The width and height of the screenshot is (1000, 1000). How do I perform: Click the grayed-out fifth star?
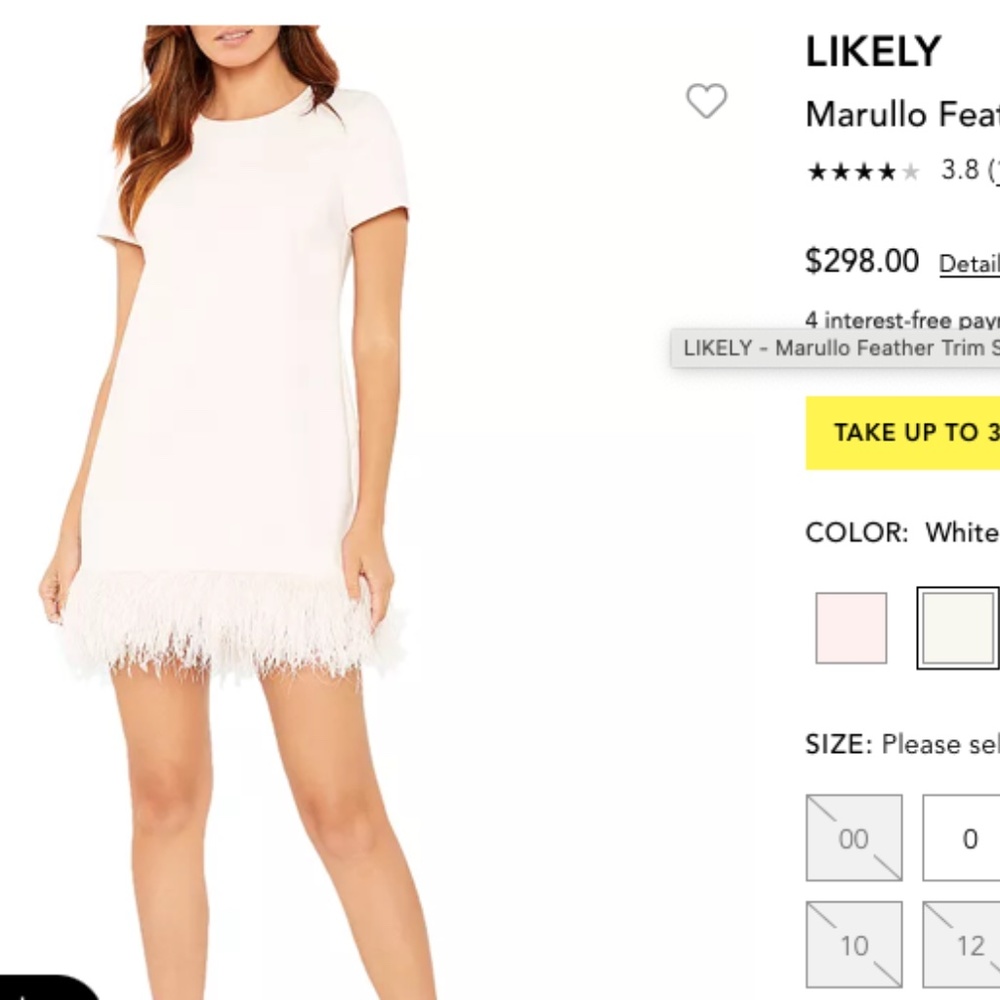pyautogui.click(x=910, y=170)
